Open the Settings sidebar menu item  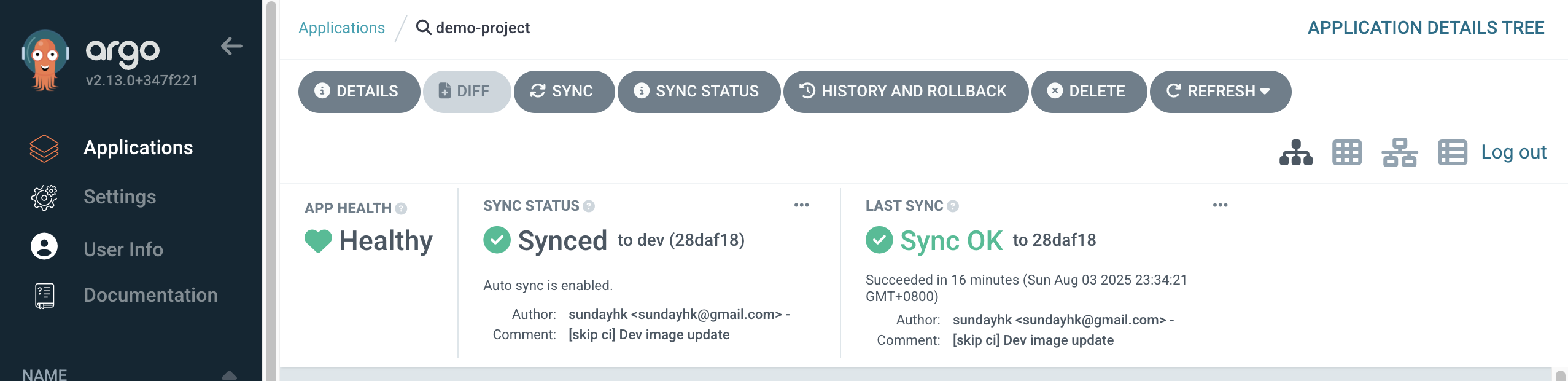120,197
